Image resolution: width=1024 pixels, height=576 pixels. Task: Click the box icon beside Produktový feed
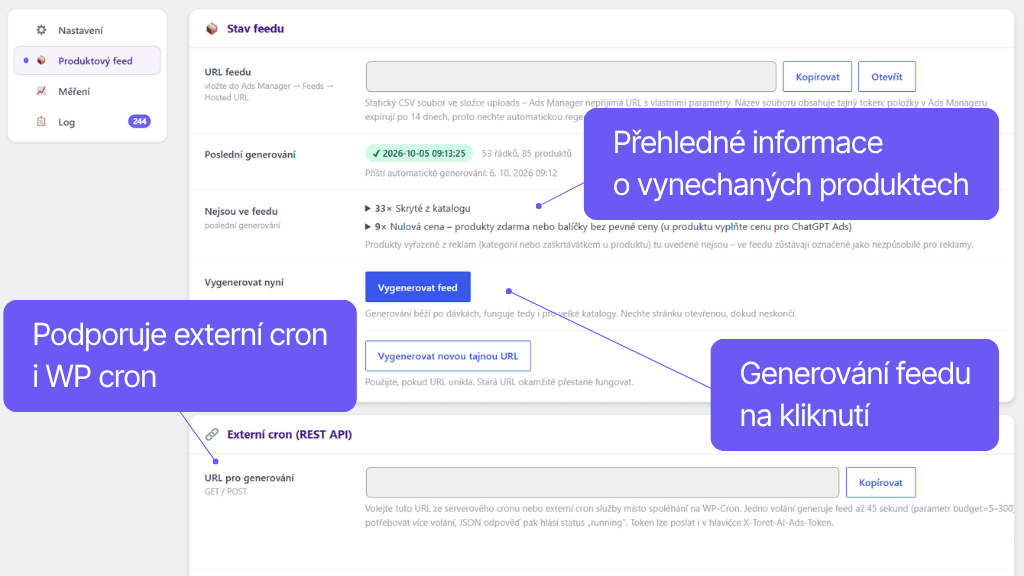click(41, 61)
